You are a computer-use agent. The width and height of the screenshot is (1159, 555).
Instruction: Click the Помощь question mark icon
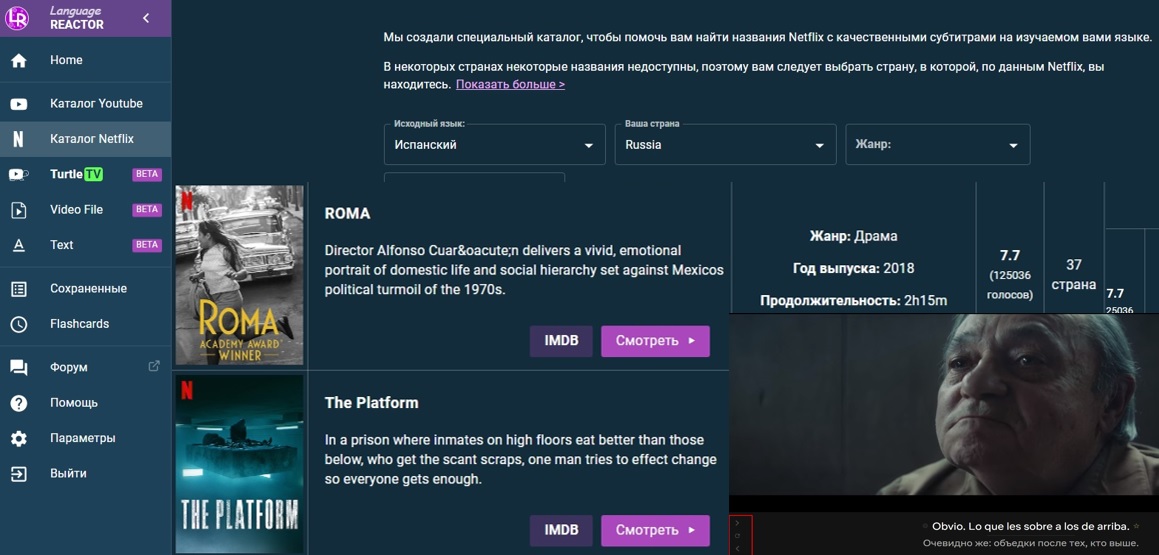point(18,404)
